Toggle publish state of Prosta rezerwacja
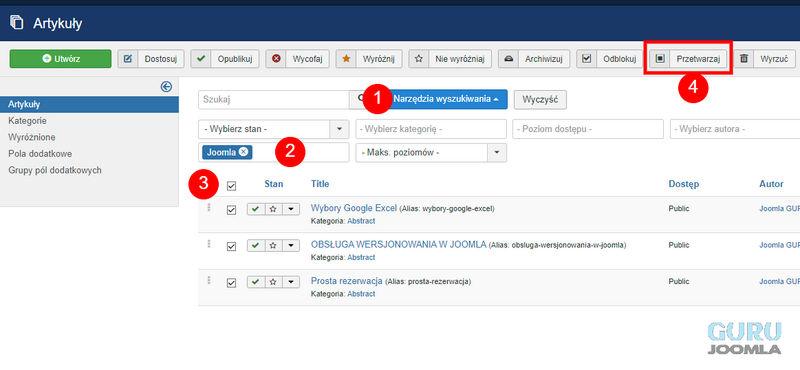800x370 pixels. click(256, 282)
